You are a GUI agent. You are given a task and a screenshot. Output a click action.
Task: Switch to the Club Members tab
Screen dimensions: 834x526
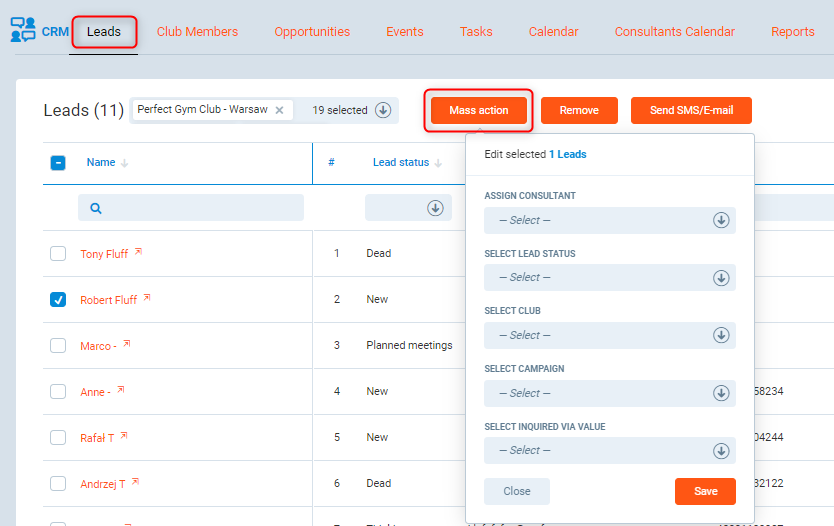coord(197,32)
